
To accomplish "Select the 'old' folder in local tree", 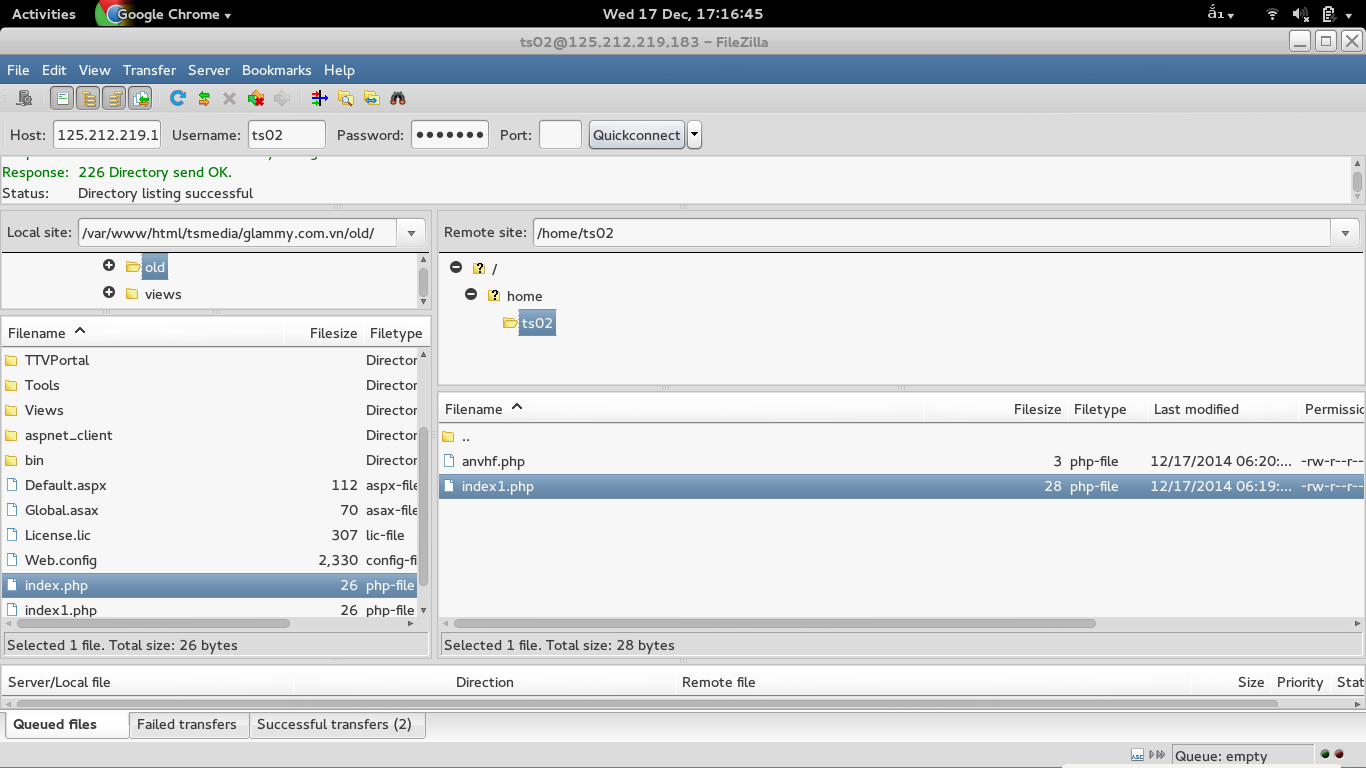I will (154, 267).
